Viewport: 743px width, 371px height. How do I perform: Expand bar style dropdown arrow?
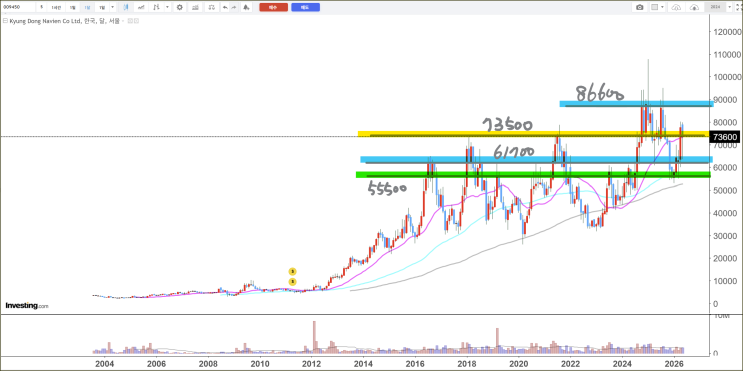point(167,7)
